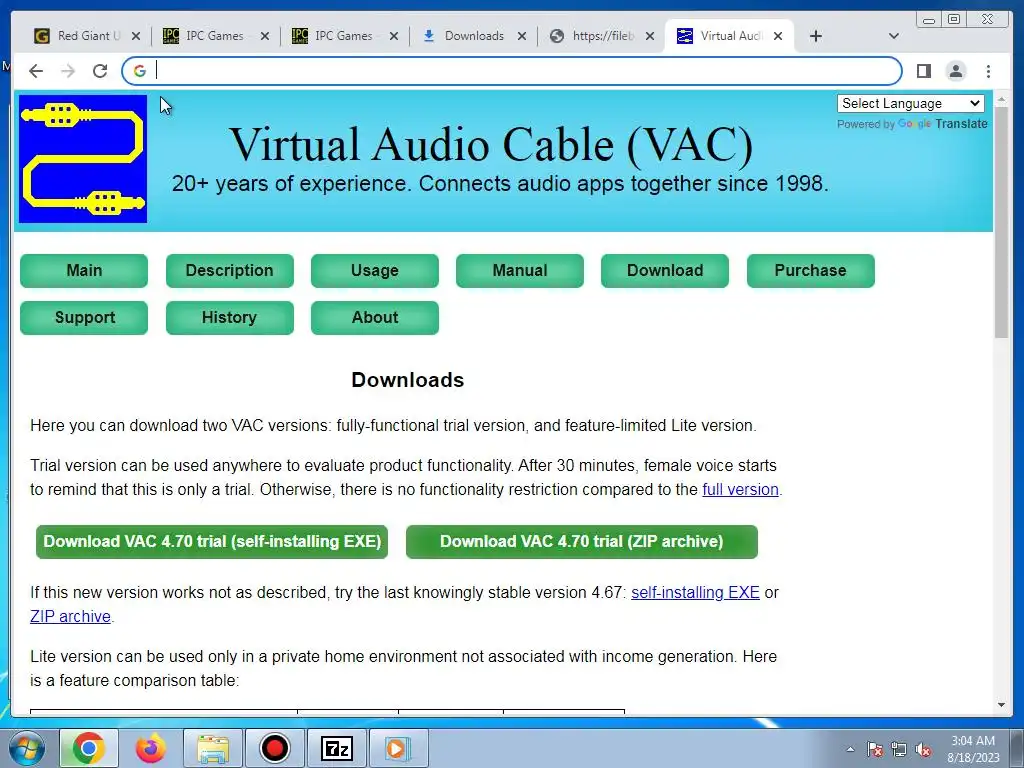View the History page
The height and width of the screenshot is (768, 1024).
[229, 317]
